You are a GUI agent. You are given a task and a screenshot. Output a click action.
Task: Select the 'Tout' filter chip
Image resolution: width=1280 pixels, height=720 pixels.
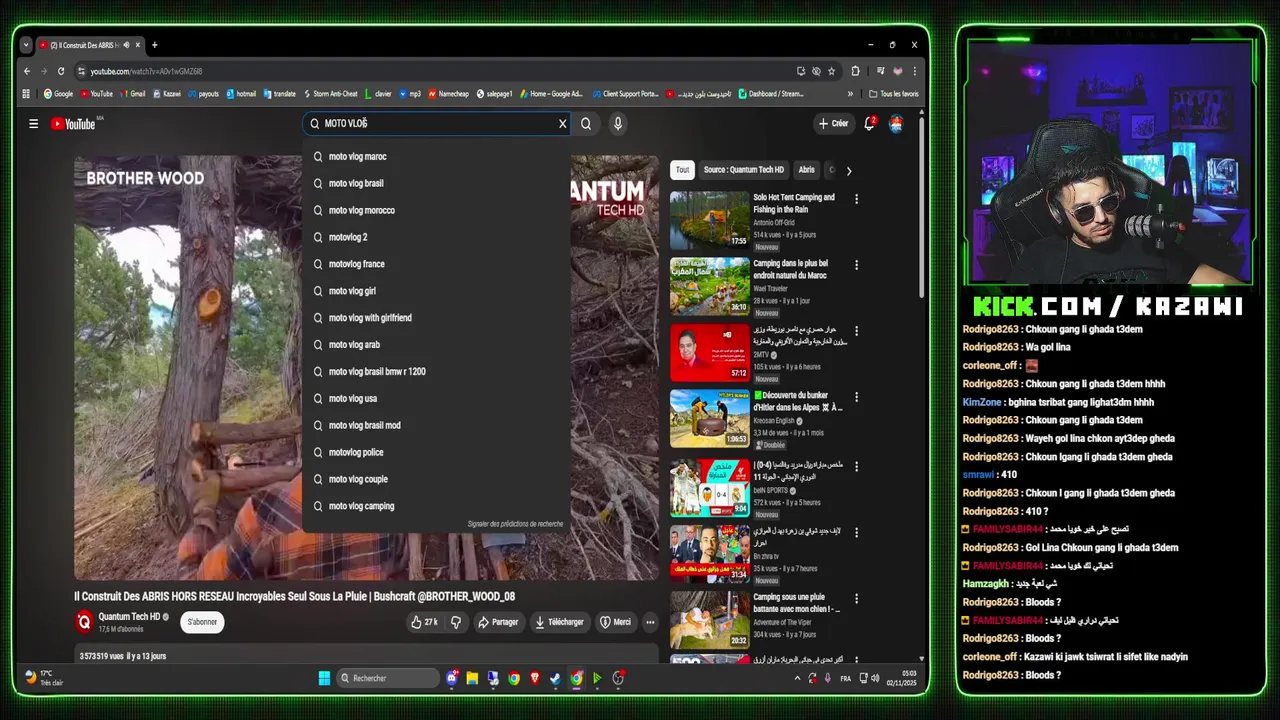pyautogui.click(x=682, y=170)
